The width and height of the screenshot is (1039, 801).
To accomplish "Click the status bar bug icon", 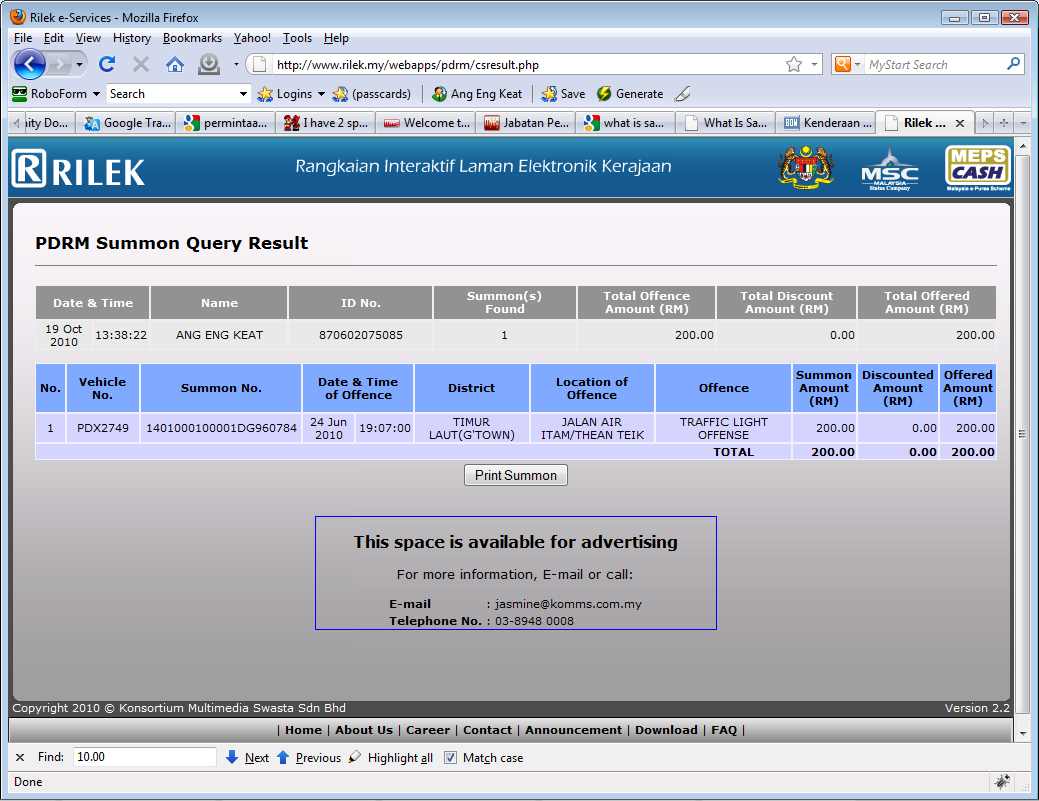I will (x=1002, y=782).
